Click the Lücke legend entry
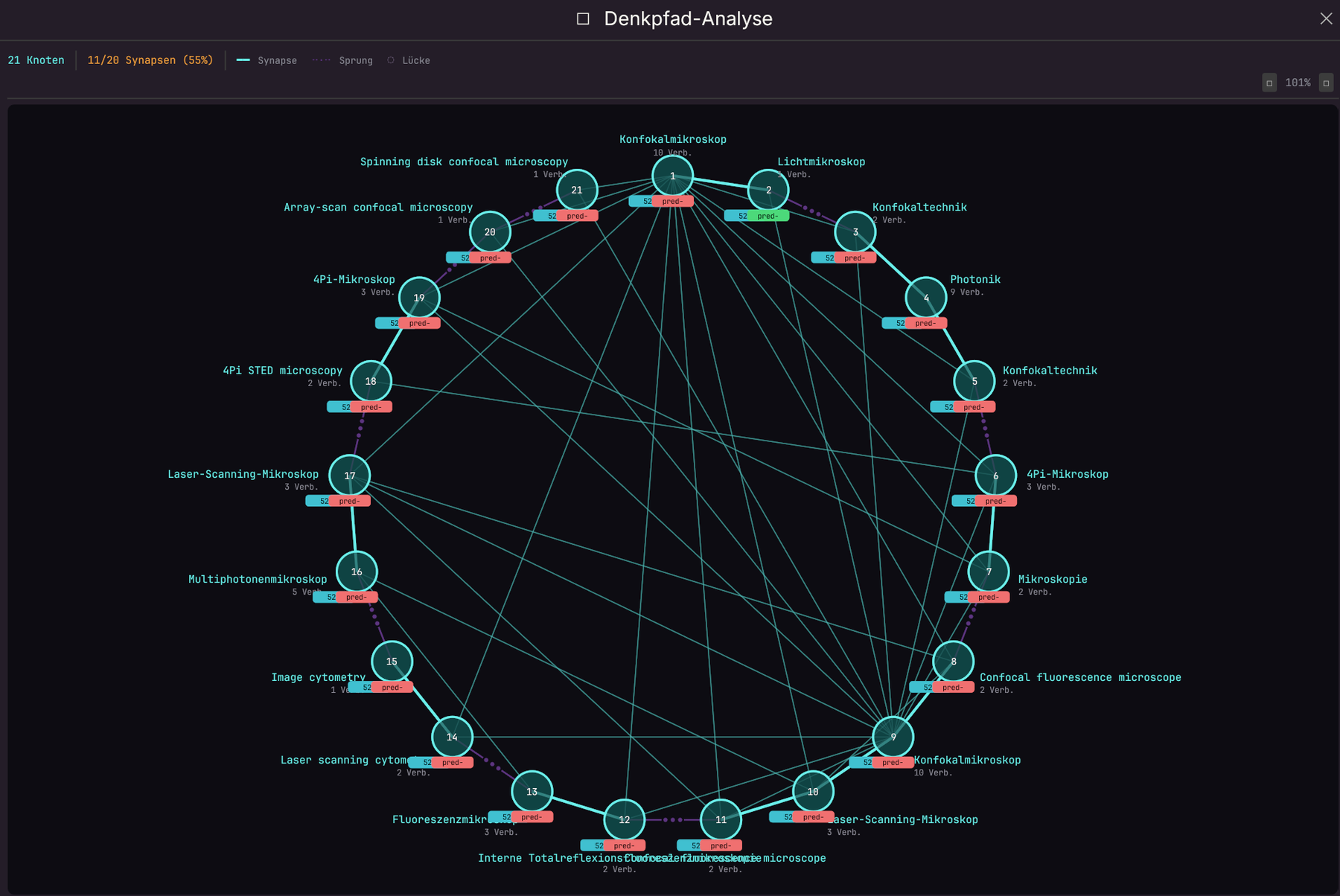This screenshot has height=896, width=1340. coord(409,60)
